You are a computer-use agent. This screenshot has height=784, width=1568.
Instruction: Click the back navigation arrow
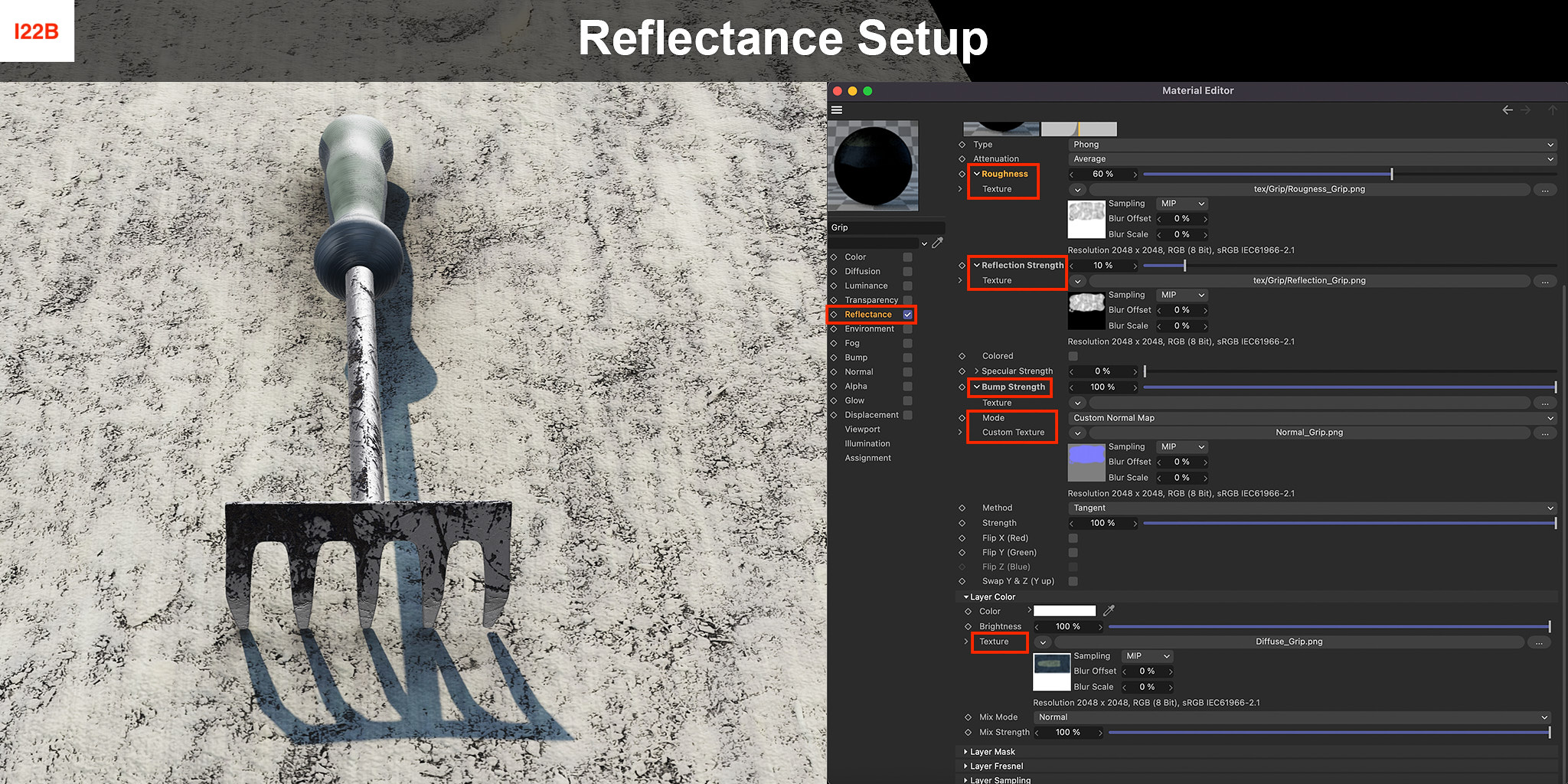pyautogui.click(x=1508, y=110)
